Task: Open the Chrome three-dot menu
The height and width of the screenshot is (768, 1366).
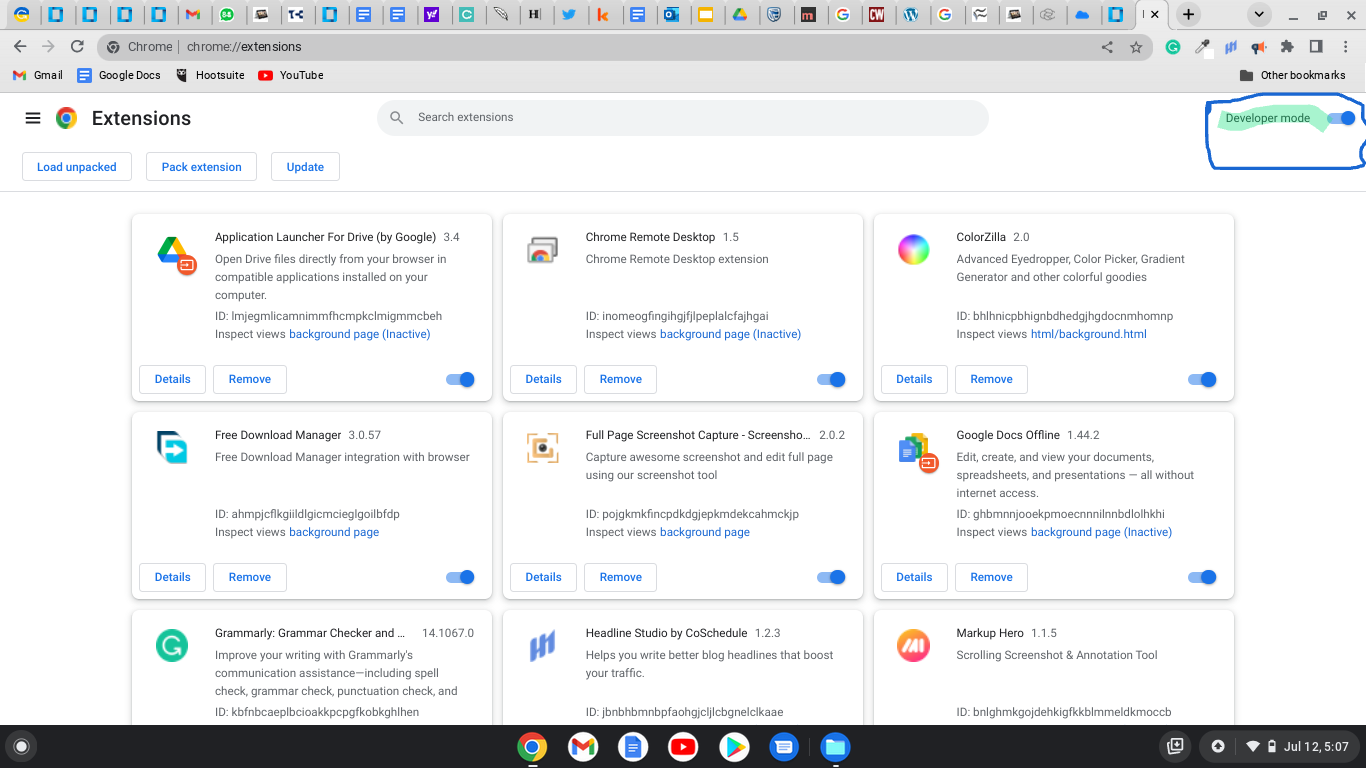Action: (1344, 47)
